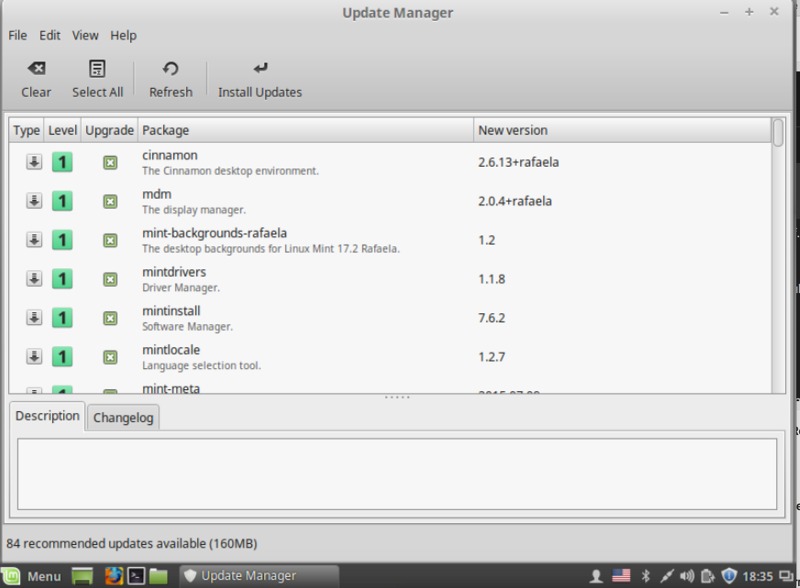Uncheck the cinnamon upgrade checkbox
This screenshot has height=588, width=800.
(x=110, y=163)
